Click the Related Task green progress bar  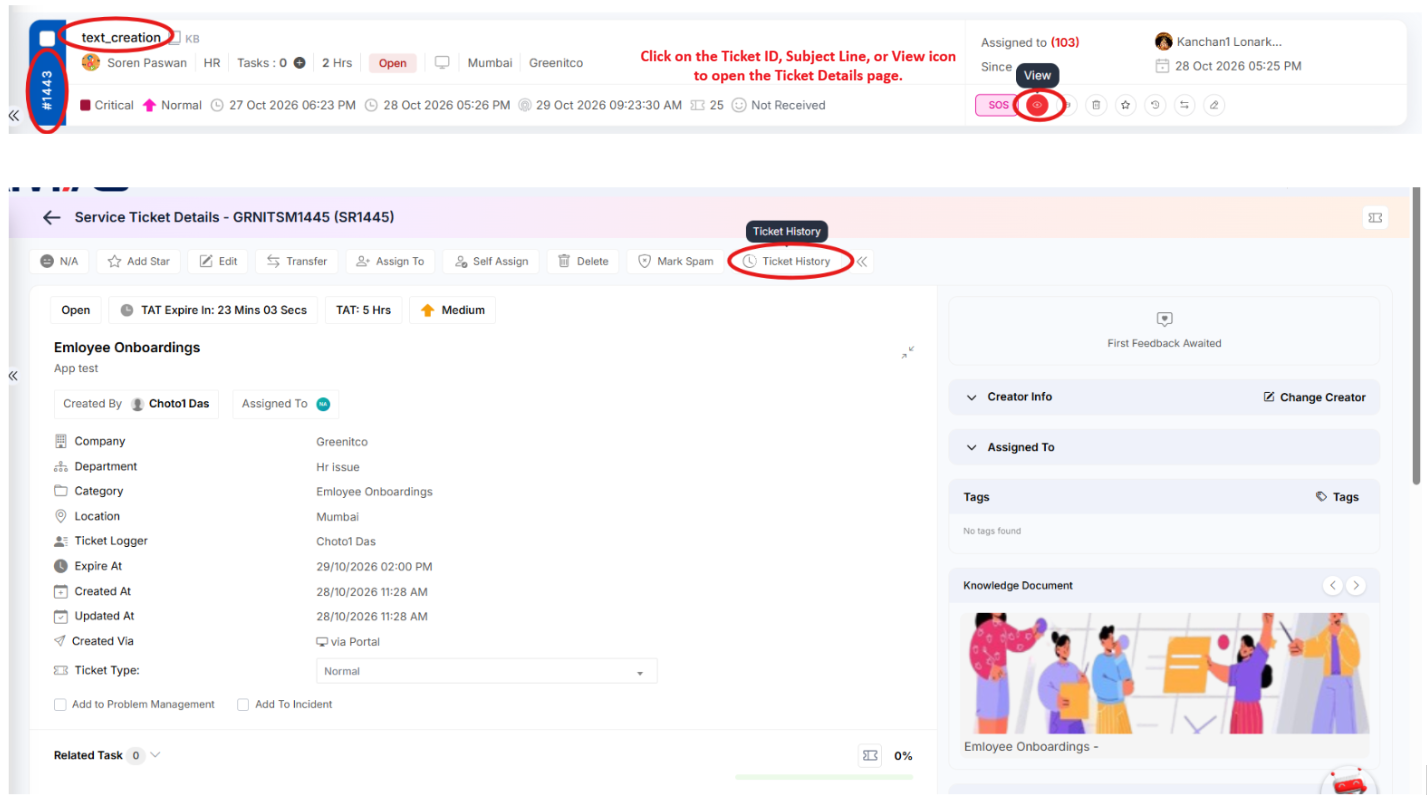824,777
